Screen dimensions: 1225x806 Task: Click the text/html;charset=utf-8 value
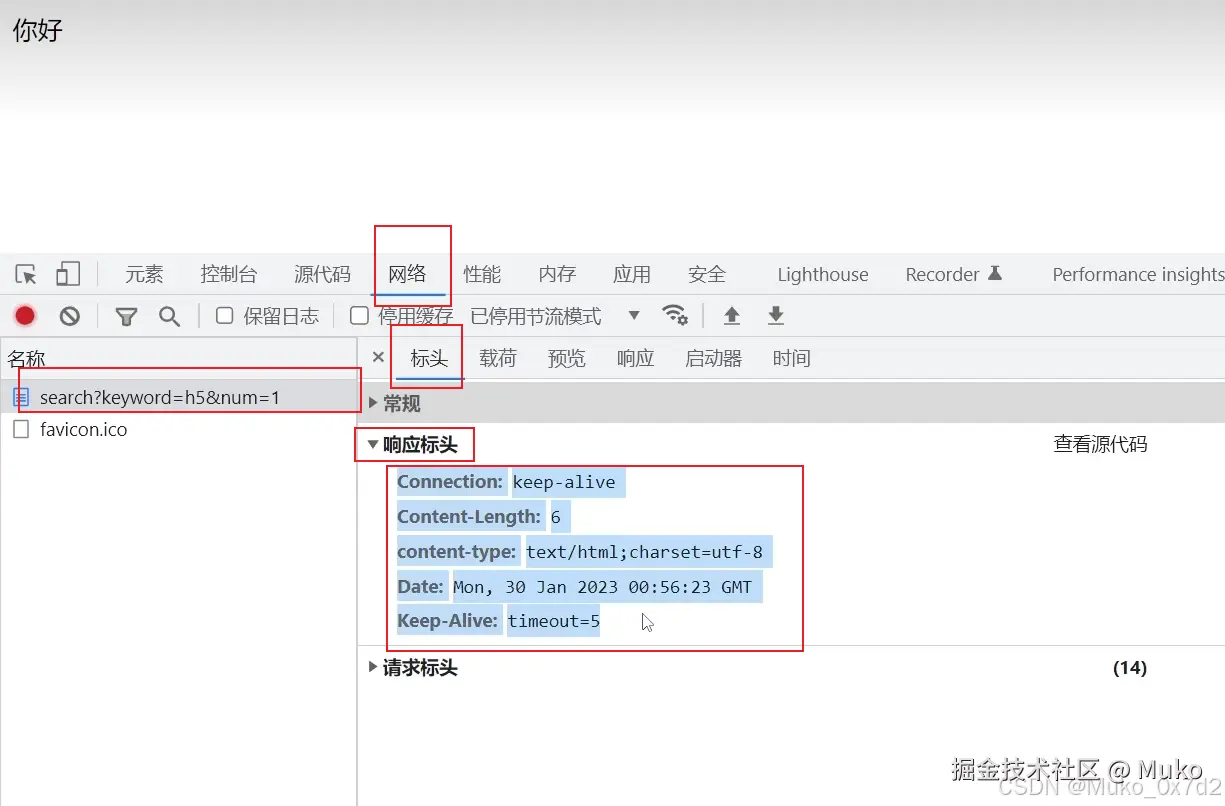[645, 551]
